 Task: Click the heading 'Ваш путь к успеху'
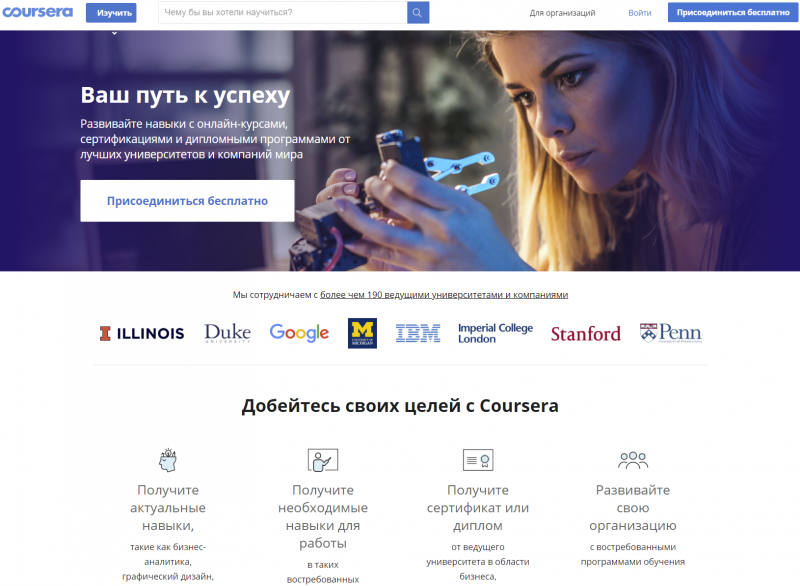pyautogui.click(x=185, y=95)
